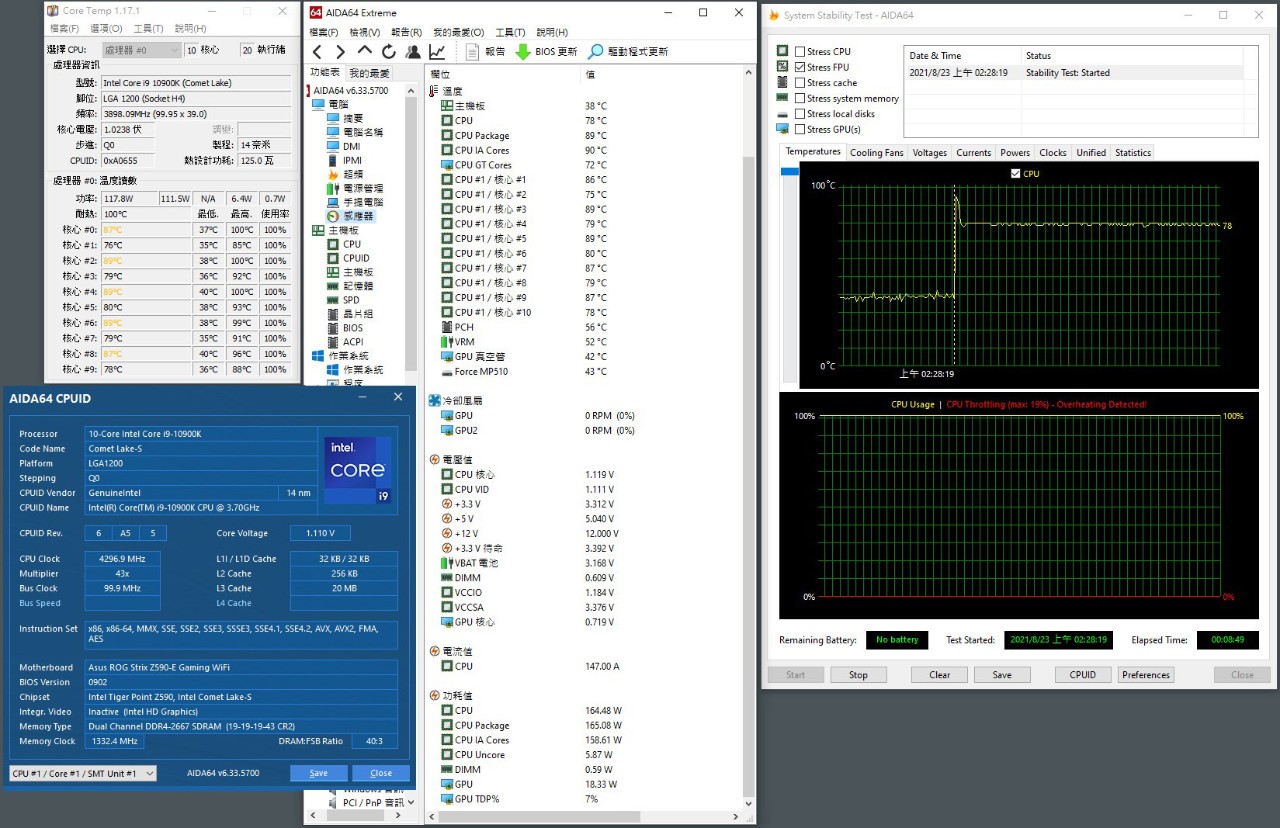Click the green BIOS 更新 arrow icon
Screen dimensions: 1280x828
(x=523, y=51)
